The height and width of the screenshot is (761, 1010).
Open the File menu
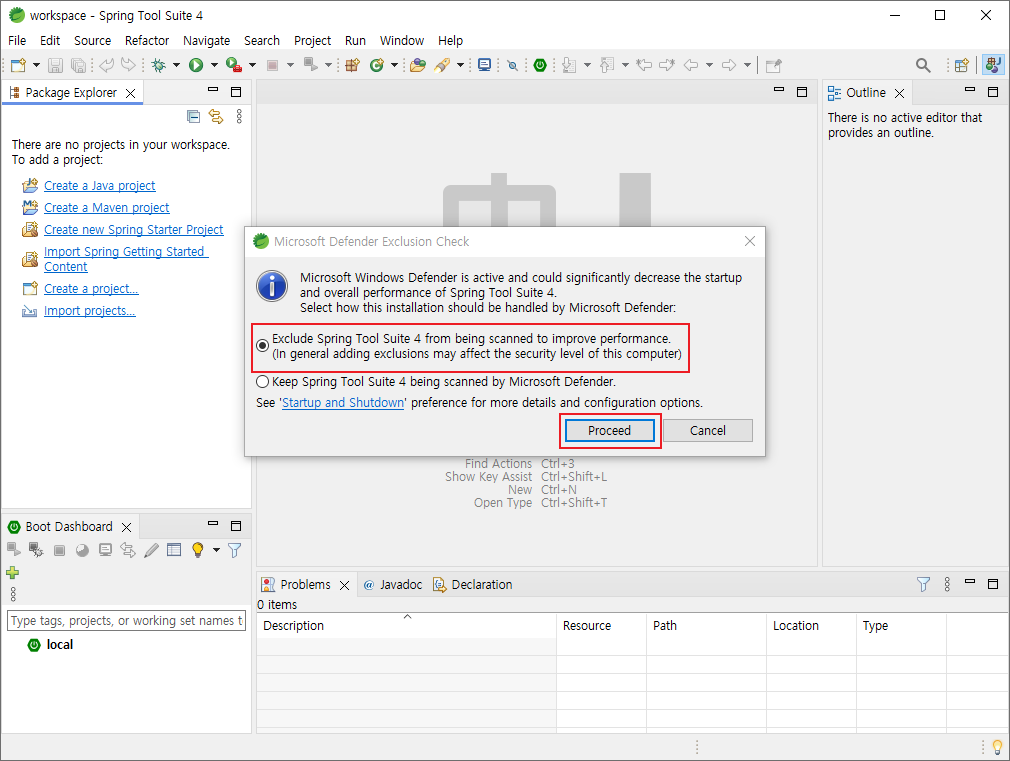coord(17,41)
